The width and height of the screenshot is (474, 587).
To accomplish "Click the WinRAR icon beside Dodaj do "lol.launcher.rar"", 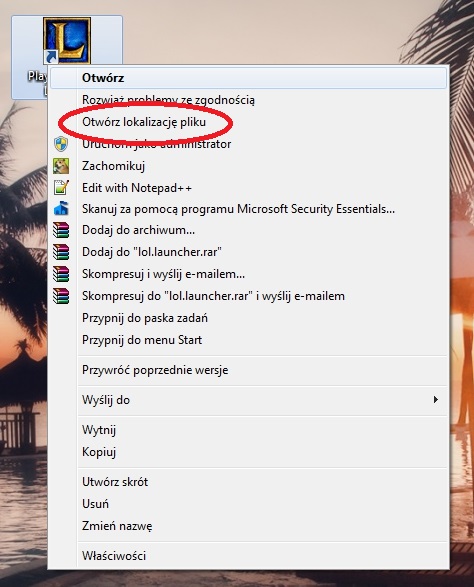I will (x=61, y=252).
